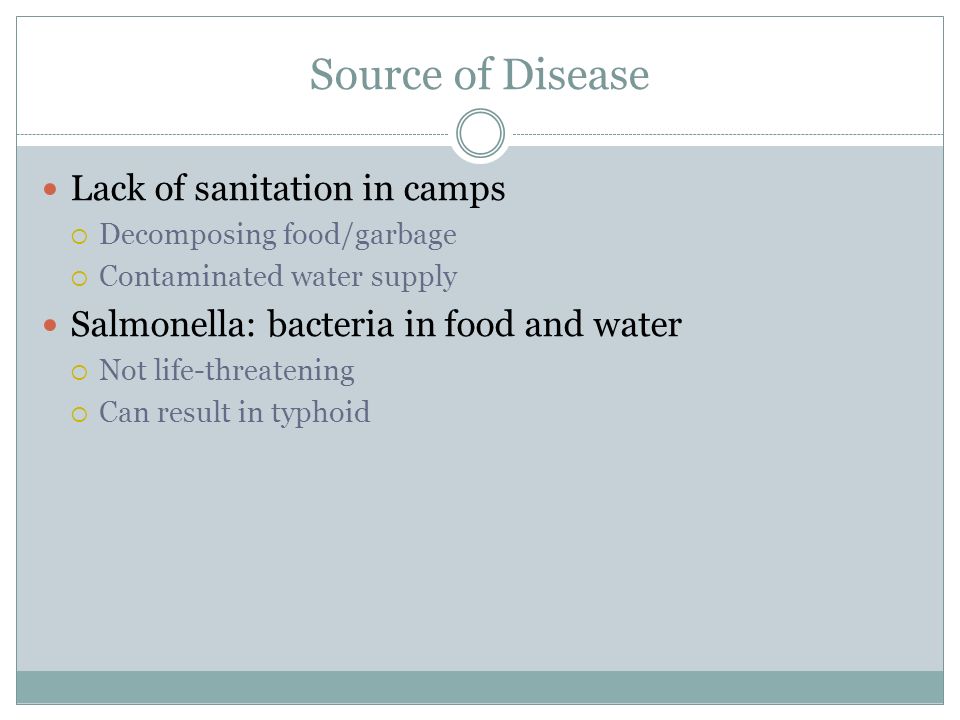Screen dimensions: 960x720
Task: Click the hollow bullet before "Not life-threatening"
Action: click(x=80, y=372)
